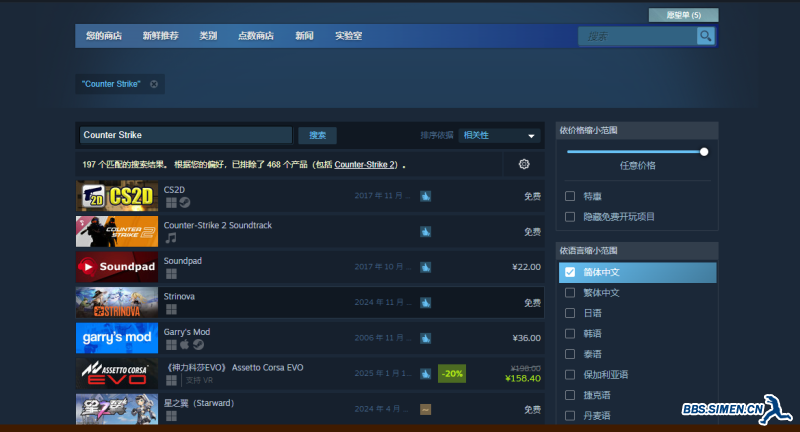
Task: Click the mixed review icon for Starward
Action: 426,410
